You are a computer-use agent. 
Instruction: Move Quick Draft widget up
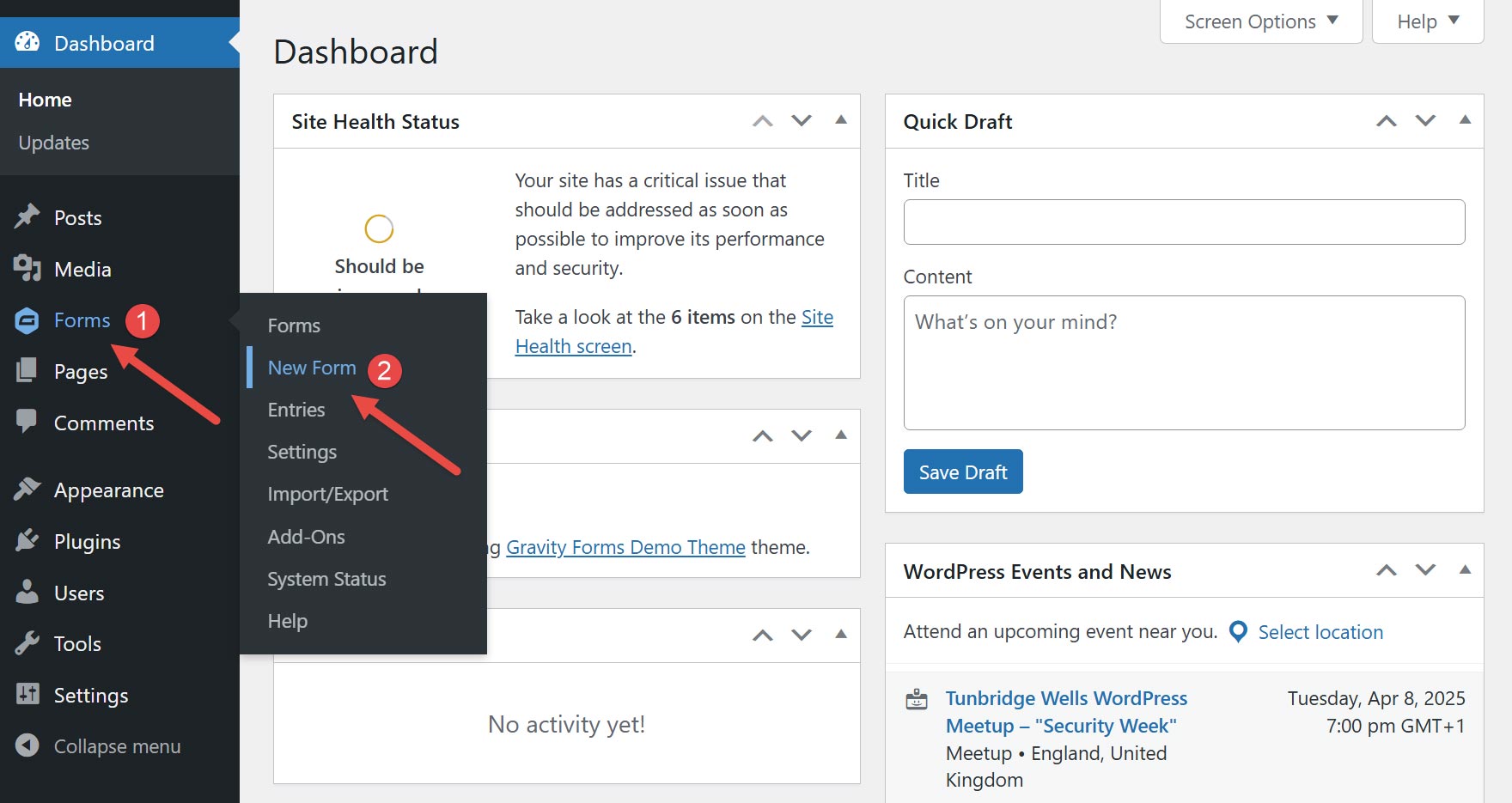click(x=1387, y=121)
